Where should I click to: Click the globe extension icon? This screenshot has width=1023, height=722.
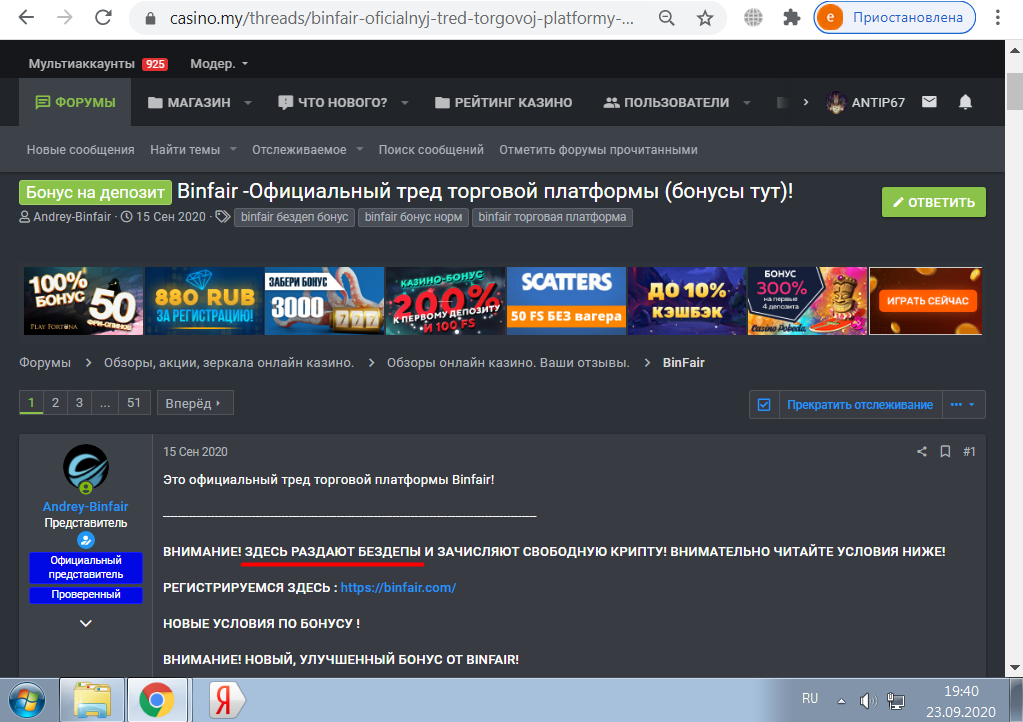tap(753, 18)
